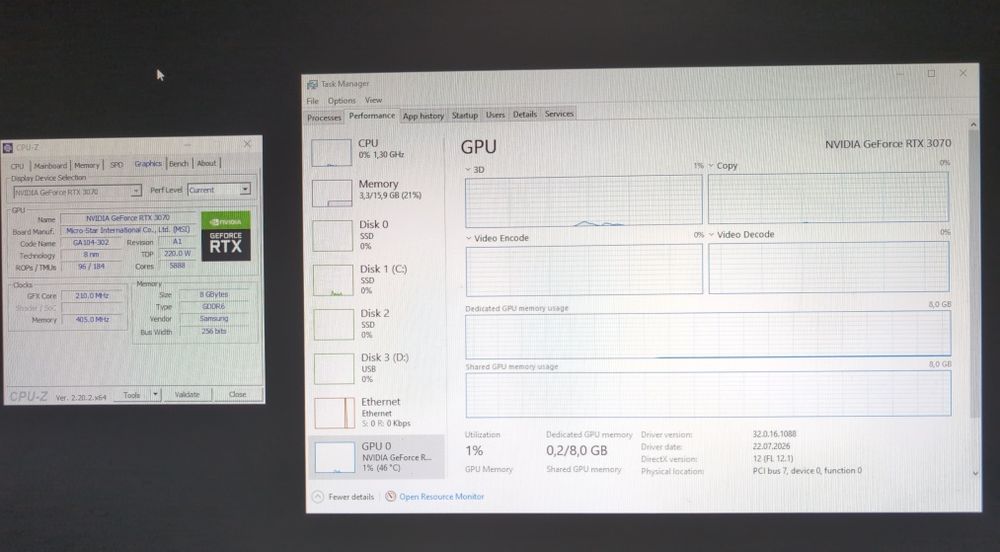The image size is (1000, 552).
Task: Open the 3D engine graph dropdown
Action: (467, 170)
